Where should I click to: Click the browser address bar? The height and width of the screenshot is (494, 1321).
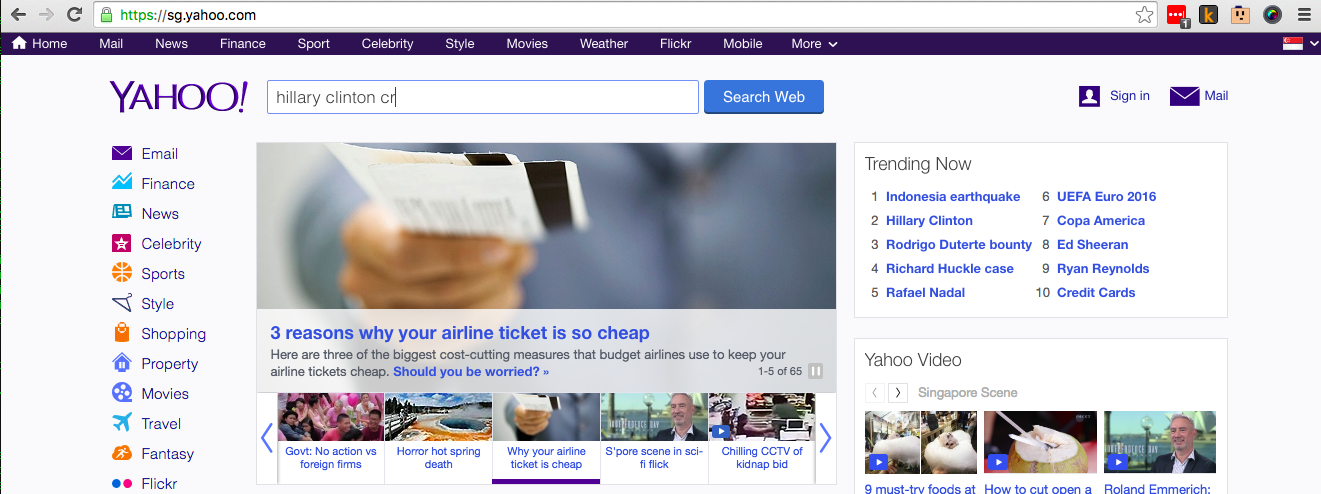(625, 15)
